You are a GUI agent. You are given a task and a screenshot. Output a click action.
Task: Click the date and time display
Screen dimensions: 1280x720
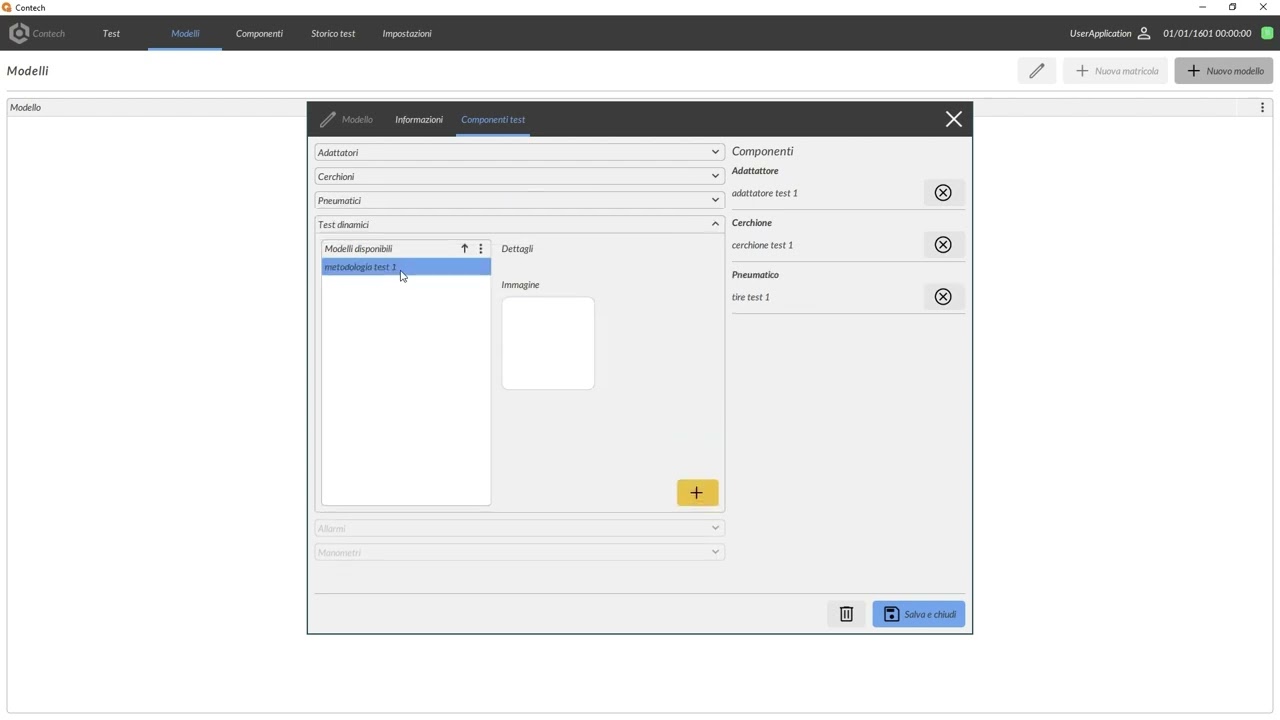point(1207,33)
